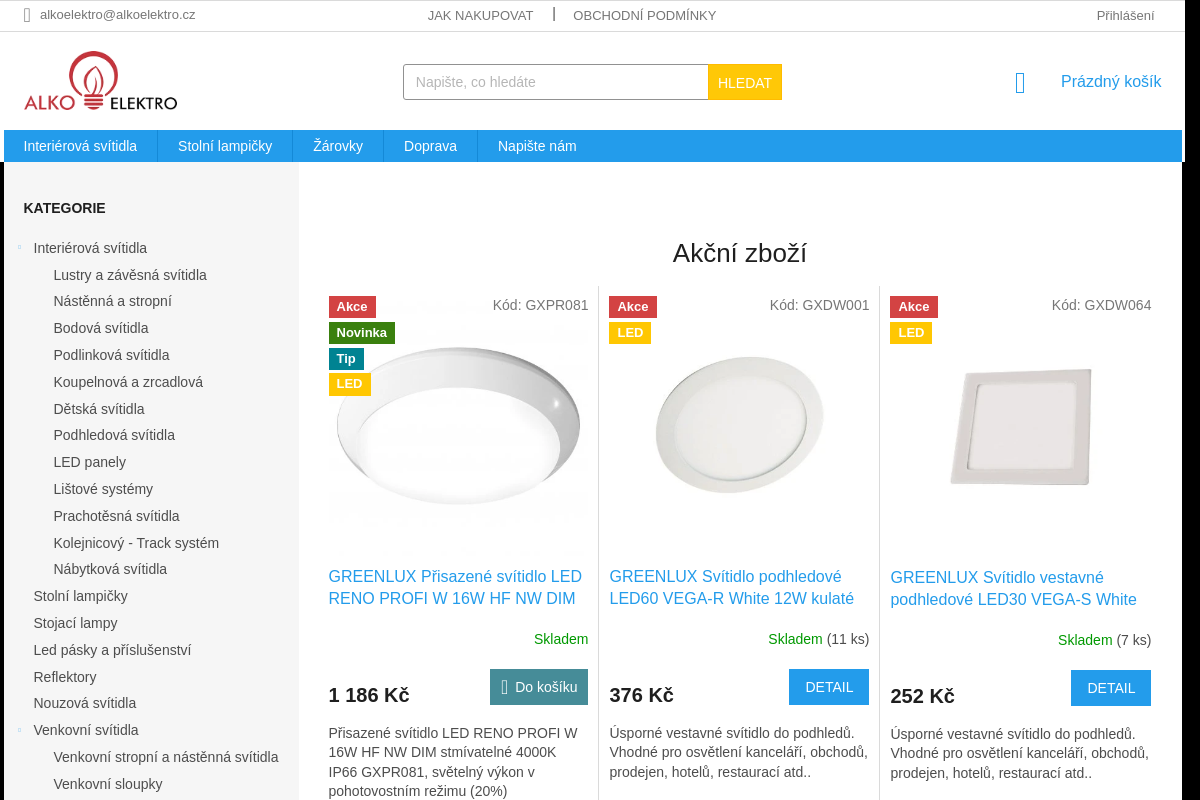The height and width of the screenshot is (800, 1200).
Task: Select LED panely in the sidebar categories
Action: point(90,462)
